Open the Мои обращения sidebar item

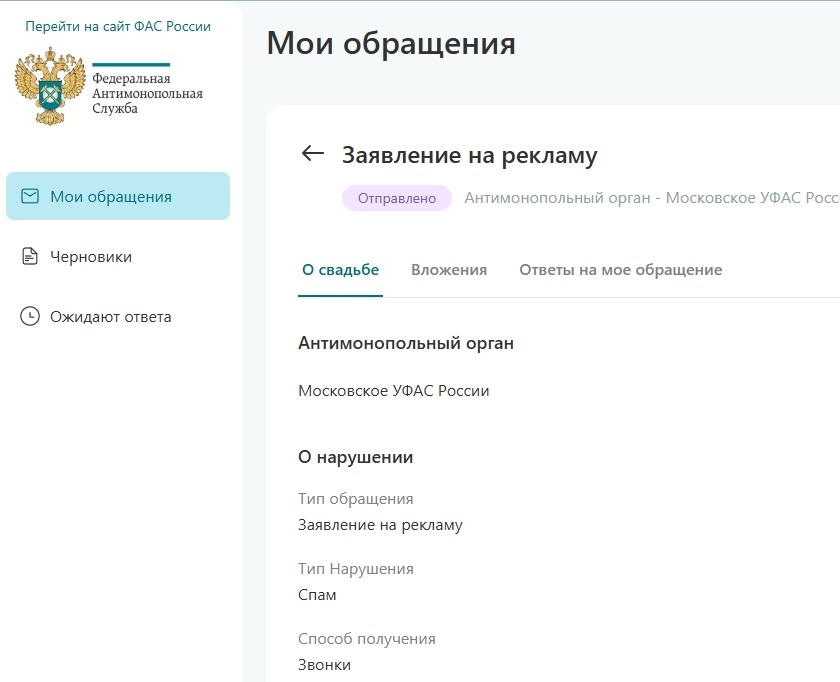coord(118,196)
